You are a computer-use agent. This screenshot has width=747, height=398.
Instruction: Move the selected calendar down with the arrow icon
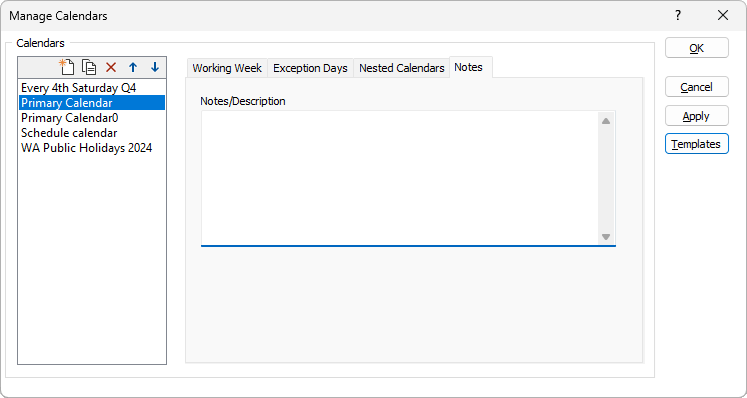coord(155,67)
